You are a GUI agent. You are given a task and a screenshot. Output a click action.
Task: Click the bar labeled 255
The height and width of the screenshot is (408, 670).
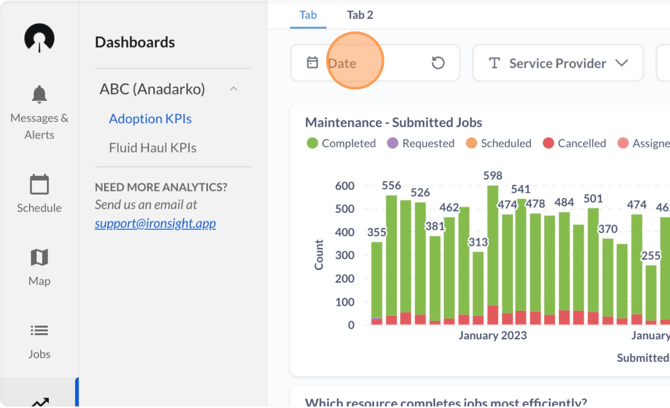(651, 295)
